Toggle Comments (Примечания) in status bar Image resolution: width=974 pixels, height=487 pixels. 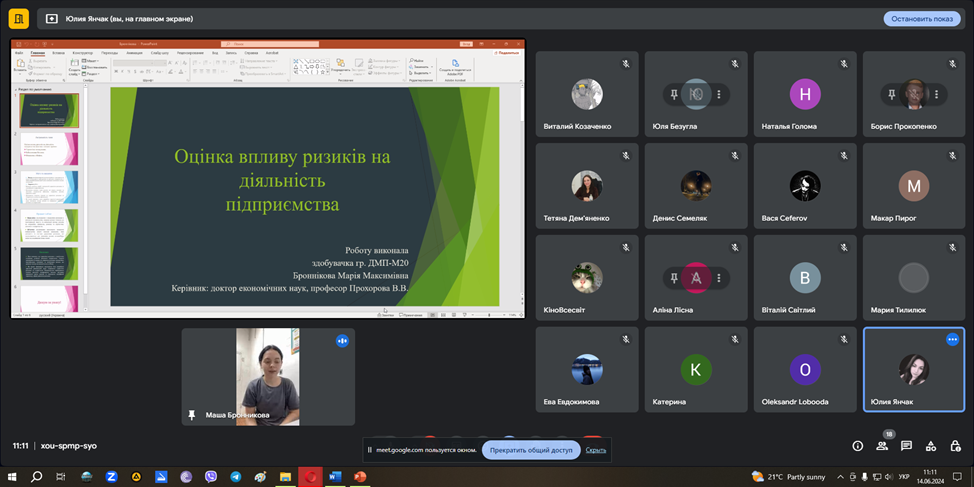(413, 315)
